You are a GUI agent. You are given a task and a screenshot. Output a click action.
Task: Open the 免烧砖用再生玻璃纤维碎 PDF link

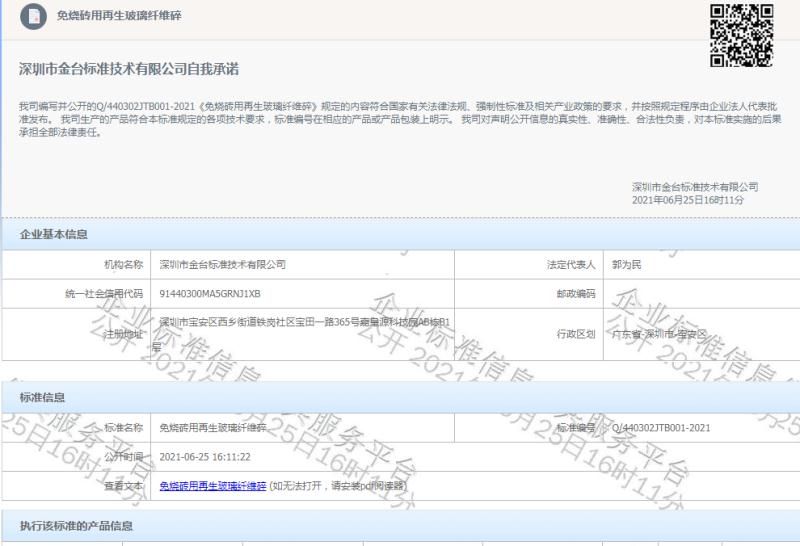[x=213, y=486]
